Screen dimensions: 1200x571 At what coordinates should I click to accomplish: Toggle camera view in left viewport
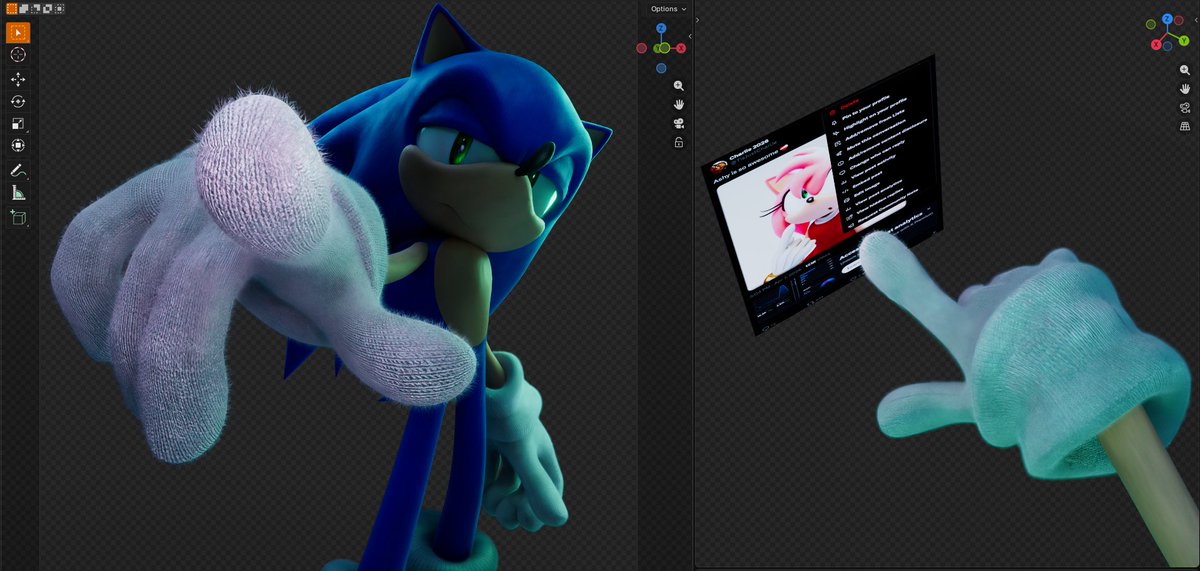click(679, 124)
